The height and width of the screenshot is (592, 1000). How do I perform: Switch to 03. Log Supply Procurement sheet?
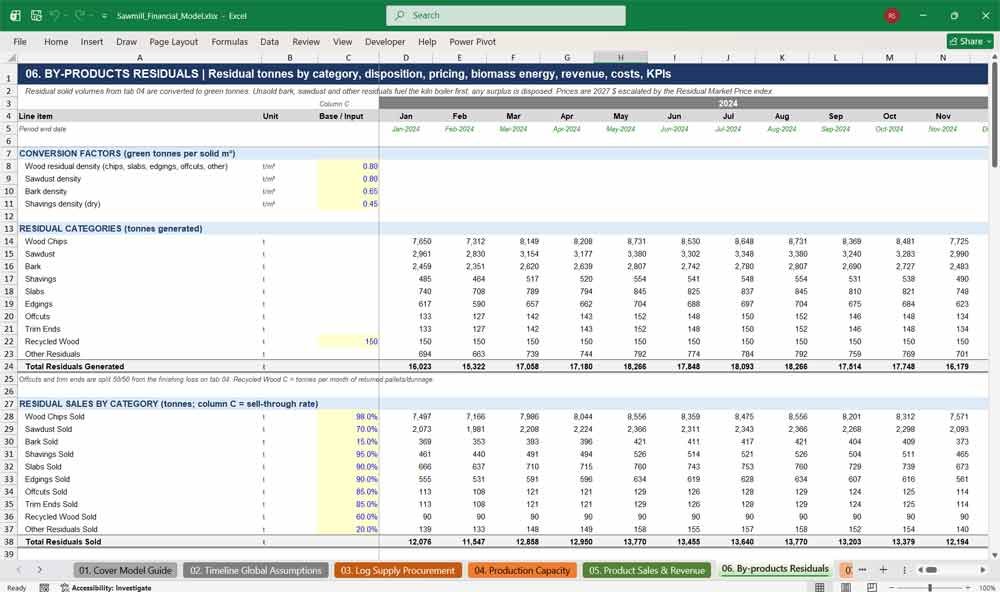point(397,570)
